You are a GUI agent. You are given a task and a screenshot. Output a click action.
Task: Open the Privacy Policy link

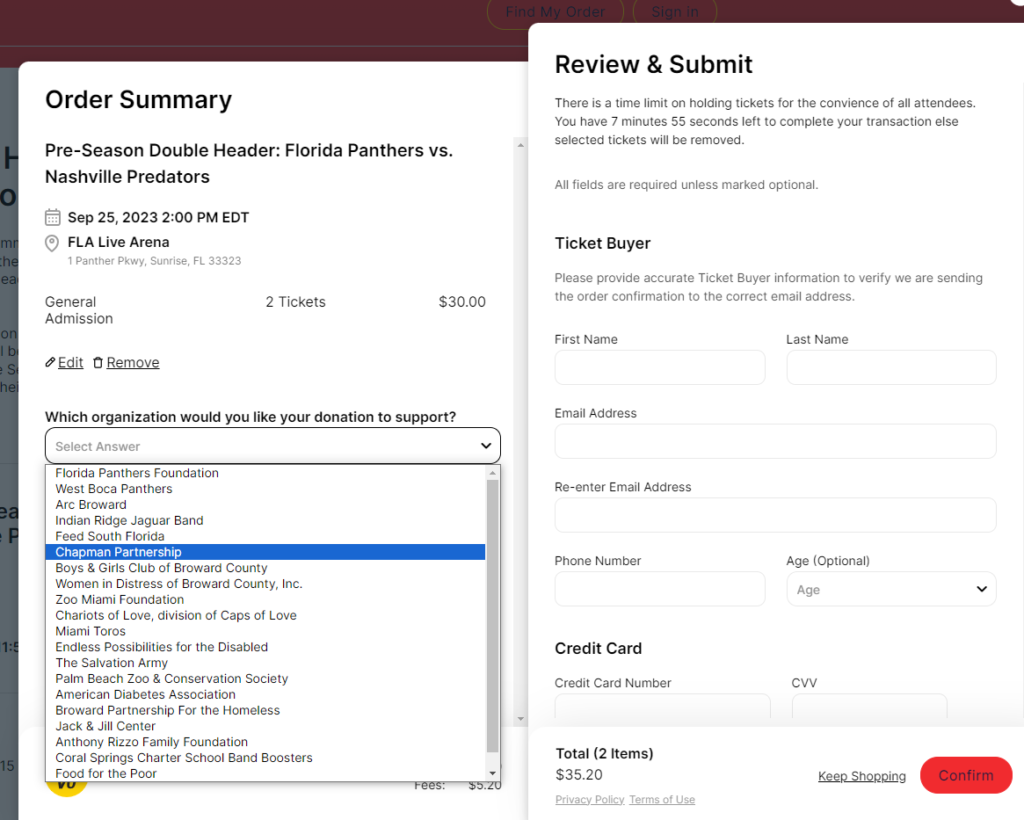click(x=590, y=800)
